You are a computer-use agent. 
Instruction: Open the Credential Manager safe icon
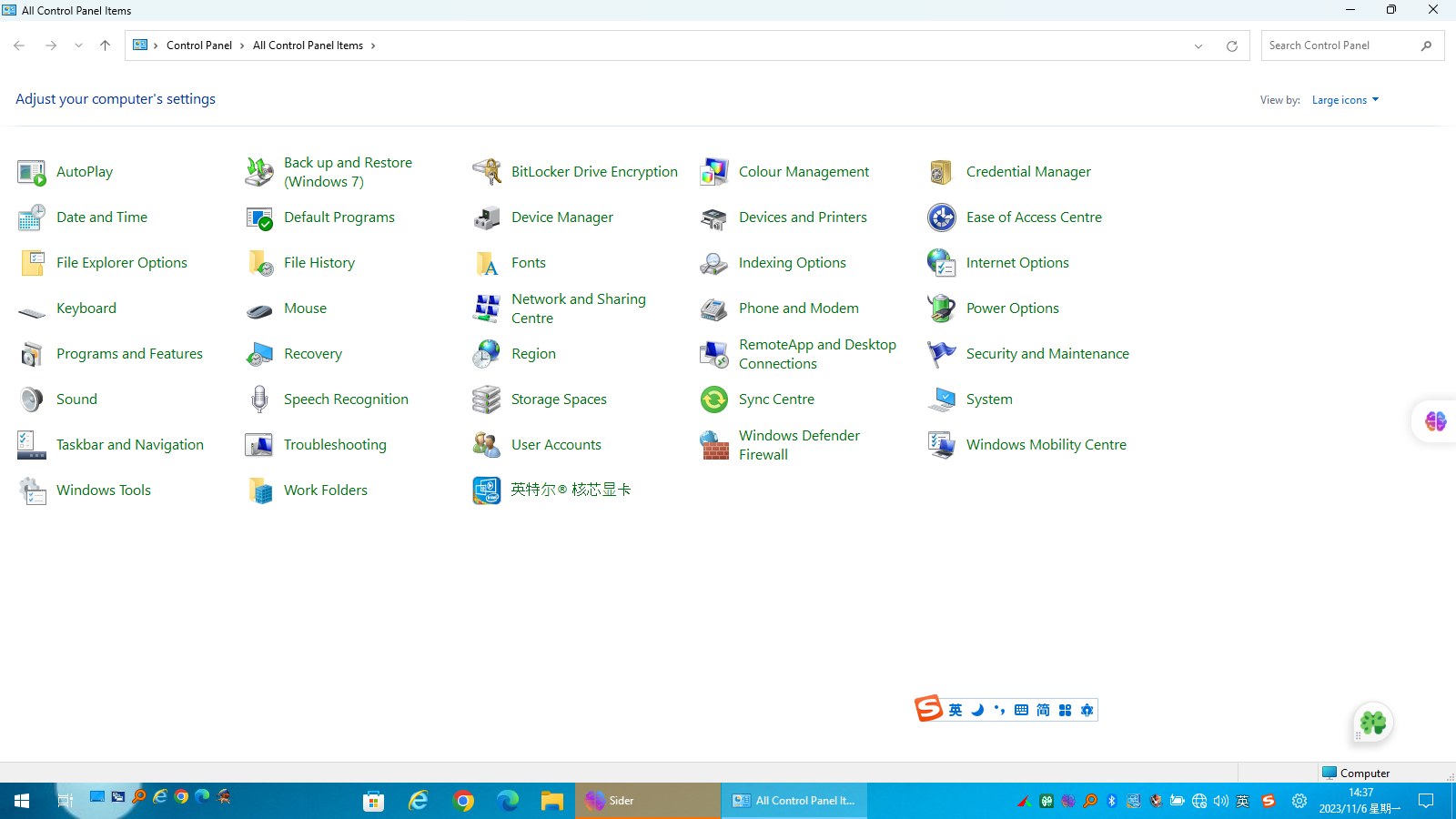pyautogui.click(x=942, y=172)
